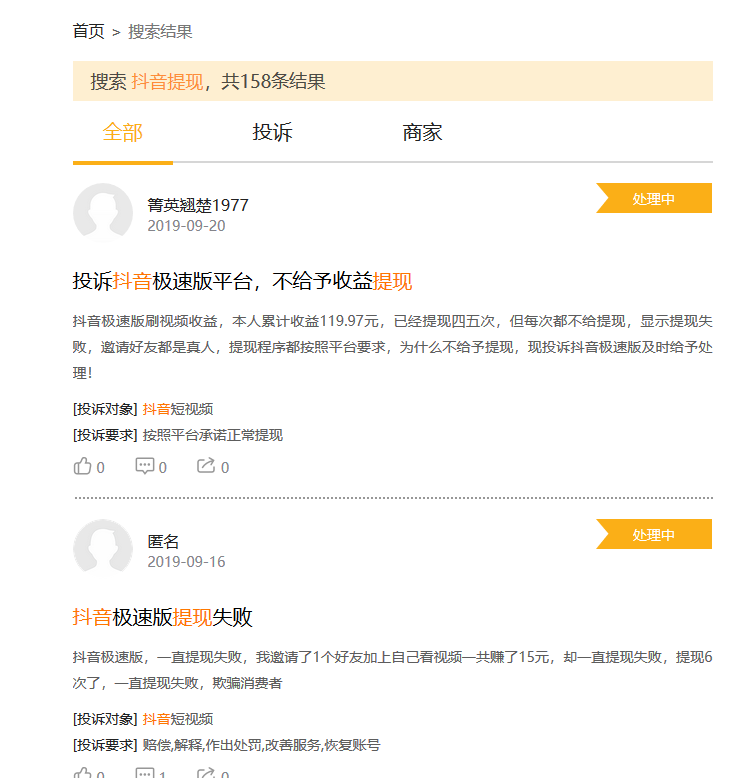Go to 首页 in the breadcrumb
749x778 pixels.
click(88, 32)
